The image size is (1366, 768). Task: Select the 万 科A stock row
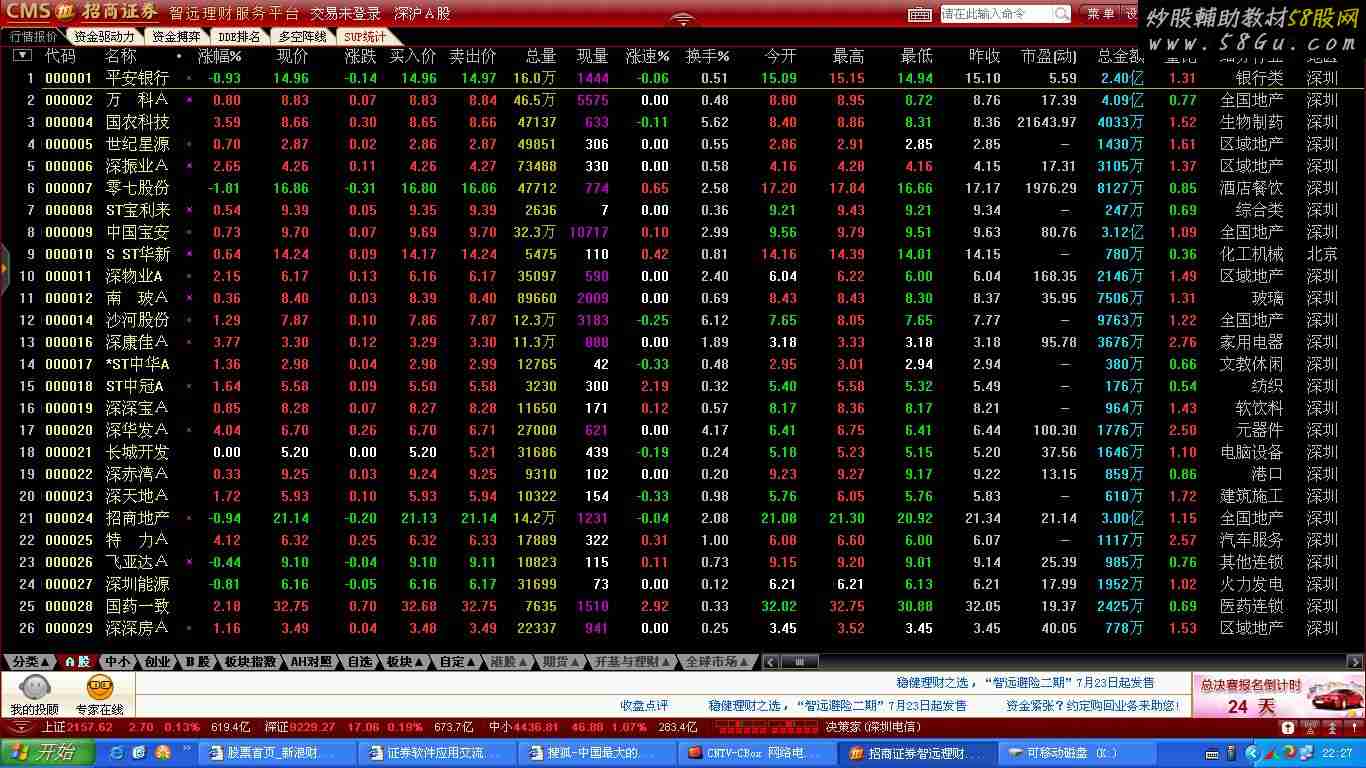pyautogui.click(x=683, y=100)
